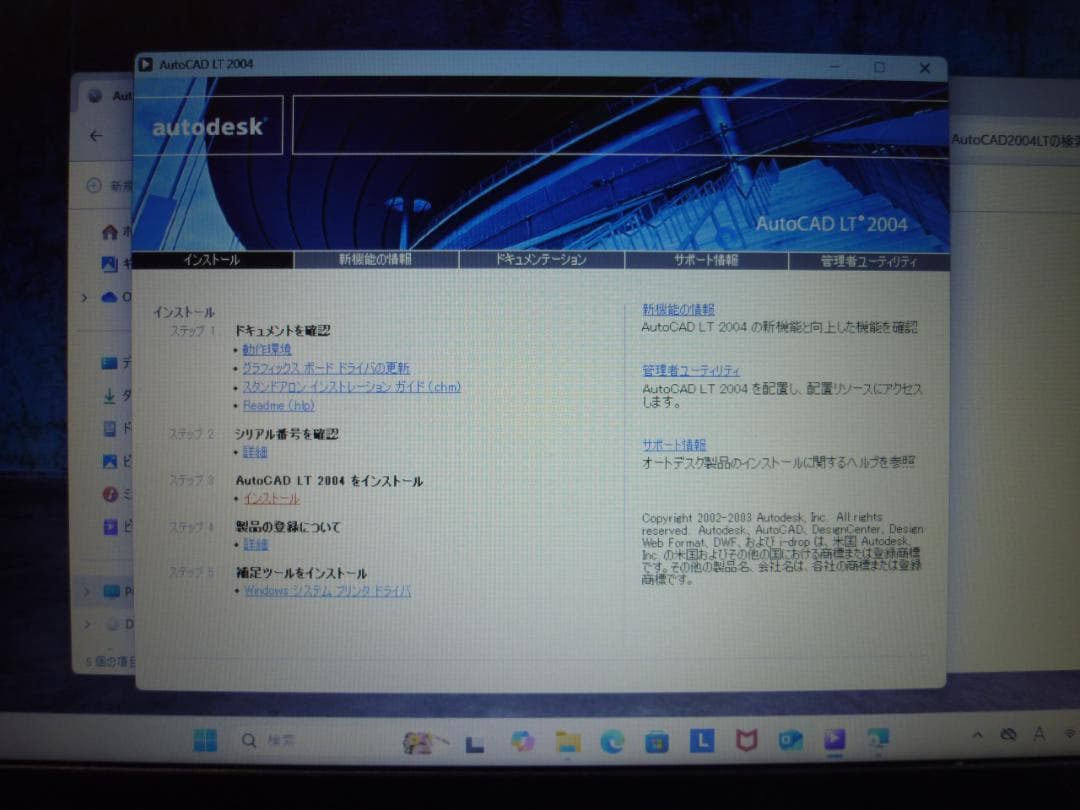Click the IME letter A indicator
This screenshot has width=1080, height=810.
1039,734
